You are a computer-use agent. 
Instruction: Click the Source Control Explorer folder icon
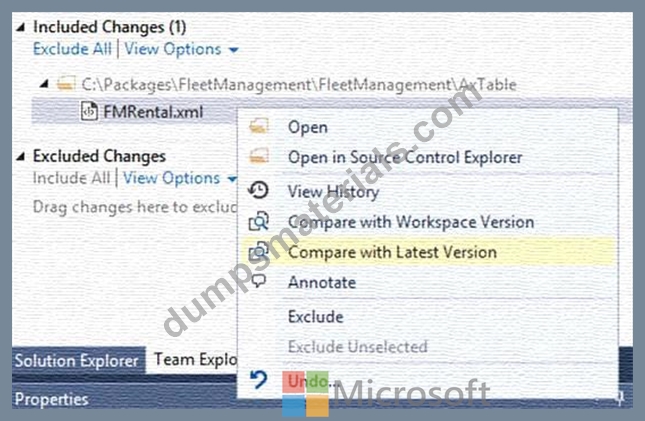pos(259,156)
